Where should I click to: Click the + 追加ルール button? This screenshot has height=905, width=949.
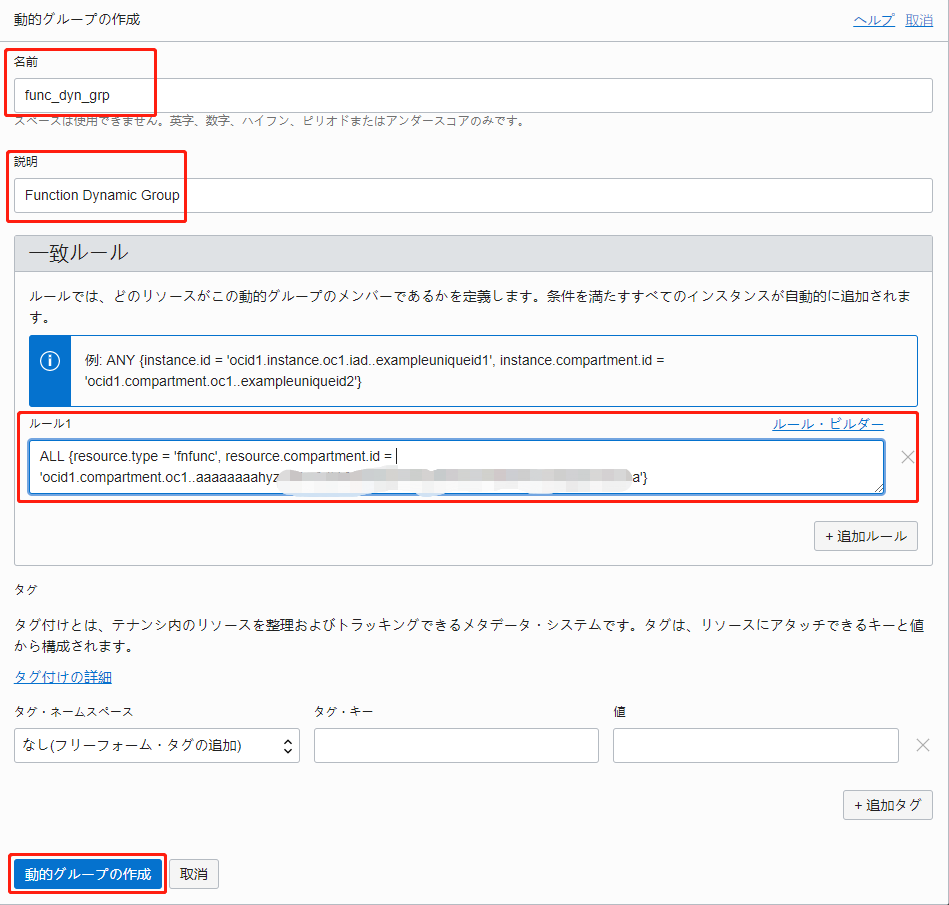[865, 536]
